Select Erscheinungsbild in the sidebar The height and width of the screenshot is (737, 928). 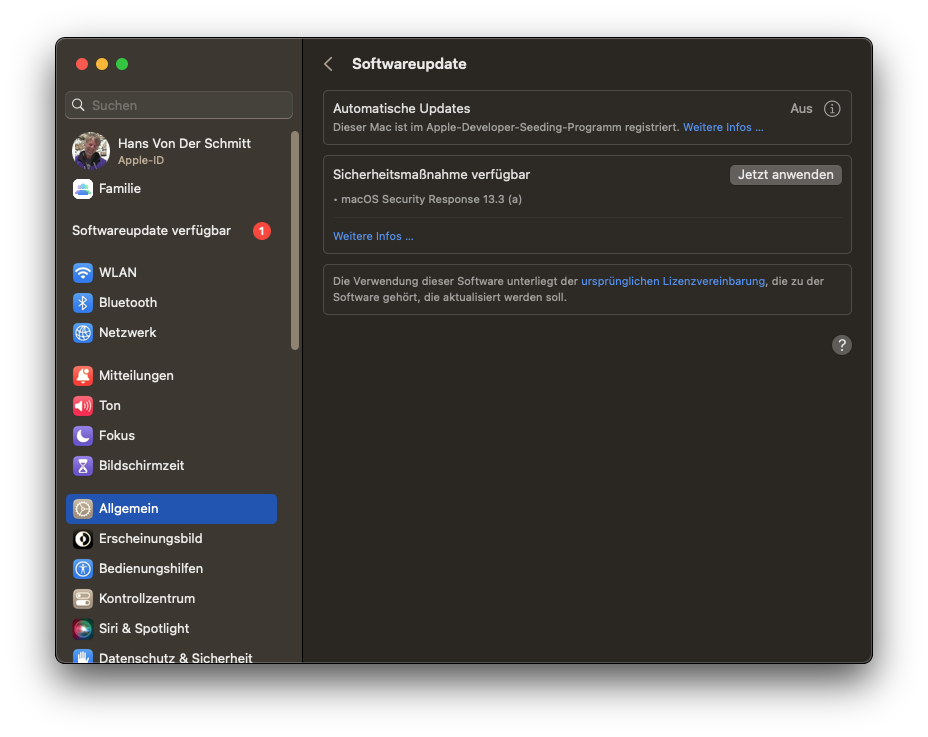coord(150,539)
